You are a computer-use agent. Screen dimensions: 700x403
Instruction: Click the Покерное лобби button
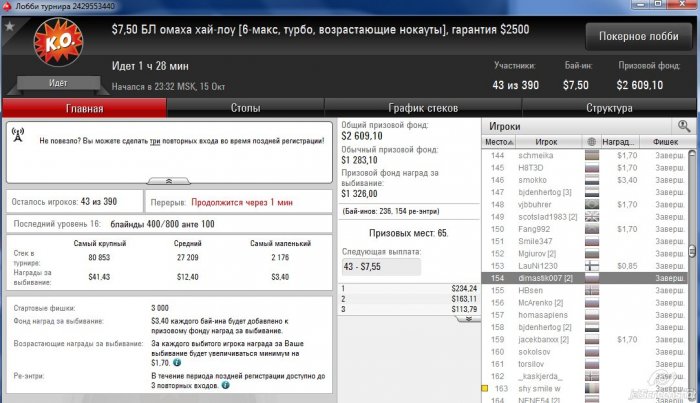point(638,36)
